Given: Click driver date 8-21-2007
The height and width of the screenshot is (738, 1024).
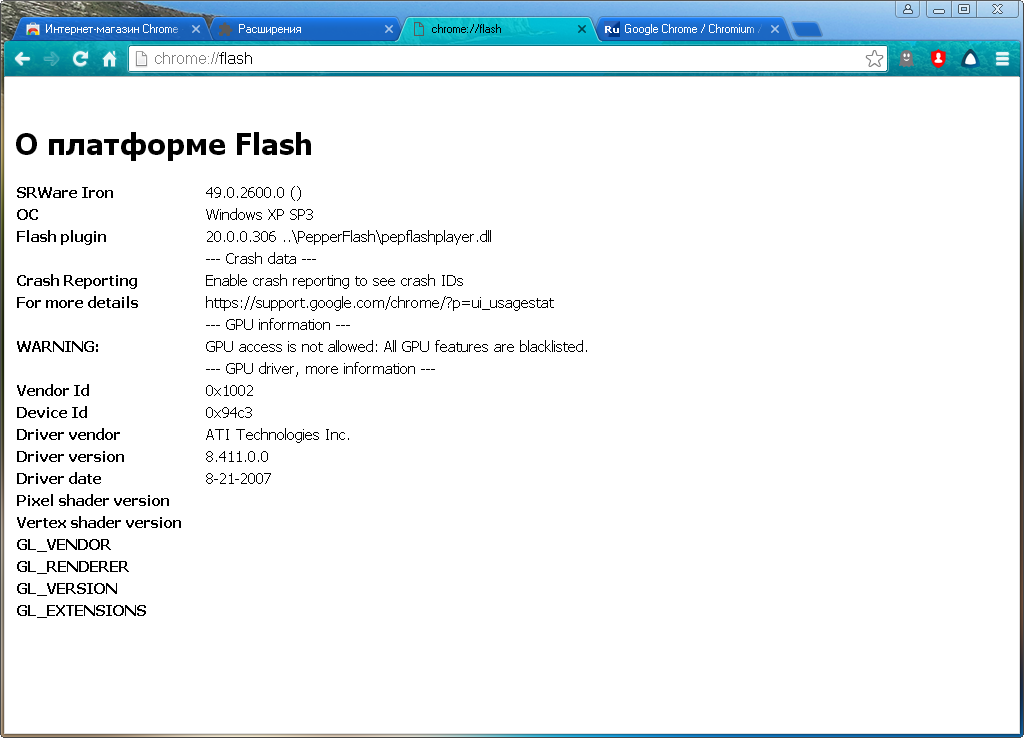Looking at the screenshot, I should click(238, 479).
